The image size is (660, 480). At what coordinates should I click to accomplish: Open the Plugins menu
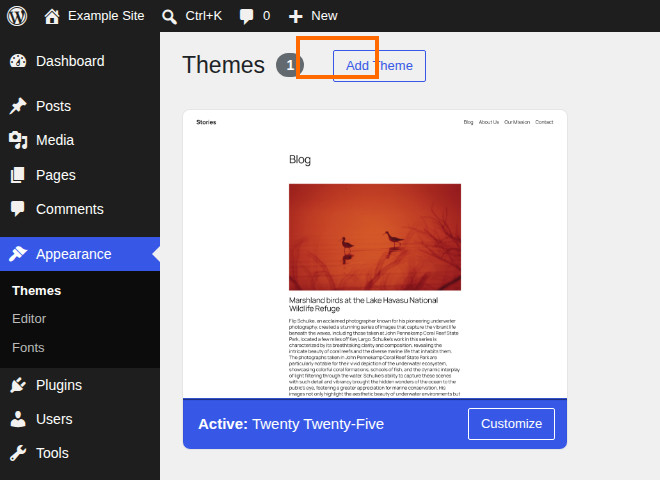[x=59, y=385]
